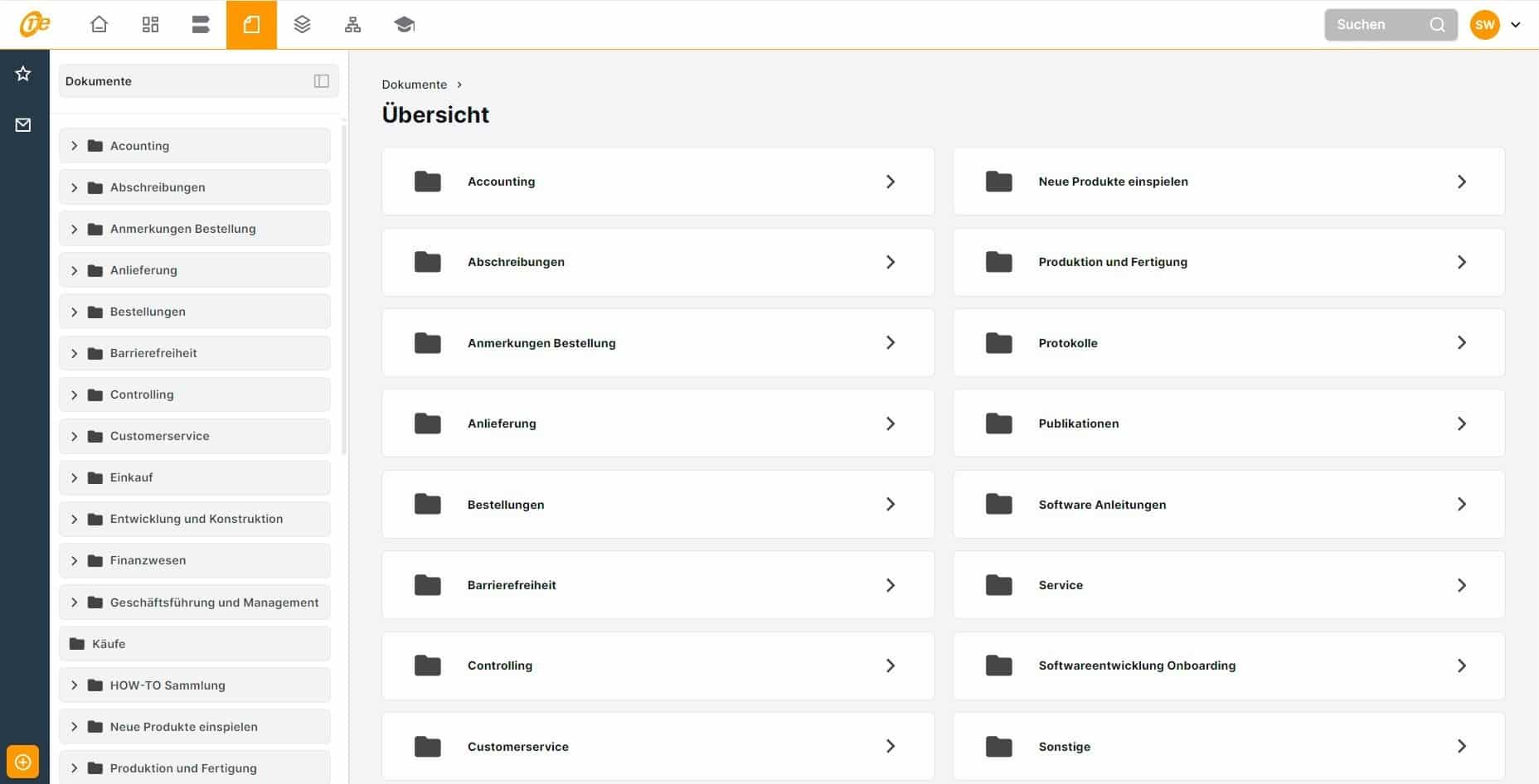The image size is (1539, 784).
Task: Click the server list navigation icon
Action: click(x=201, y=25)
